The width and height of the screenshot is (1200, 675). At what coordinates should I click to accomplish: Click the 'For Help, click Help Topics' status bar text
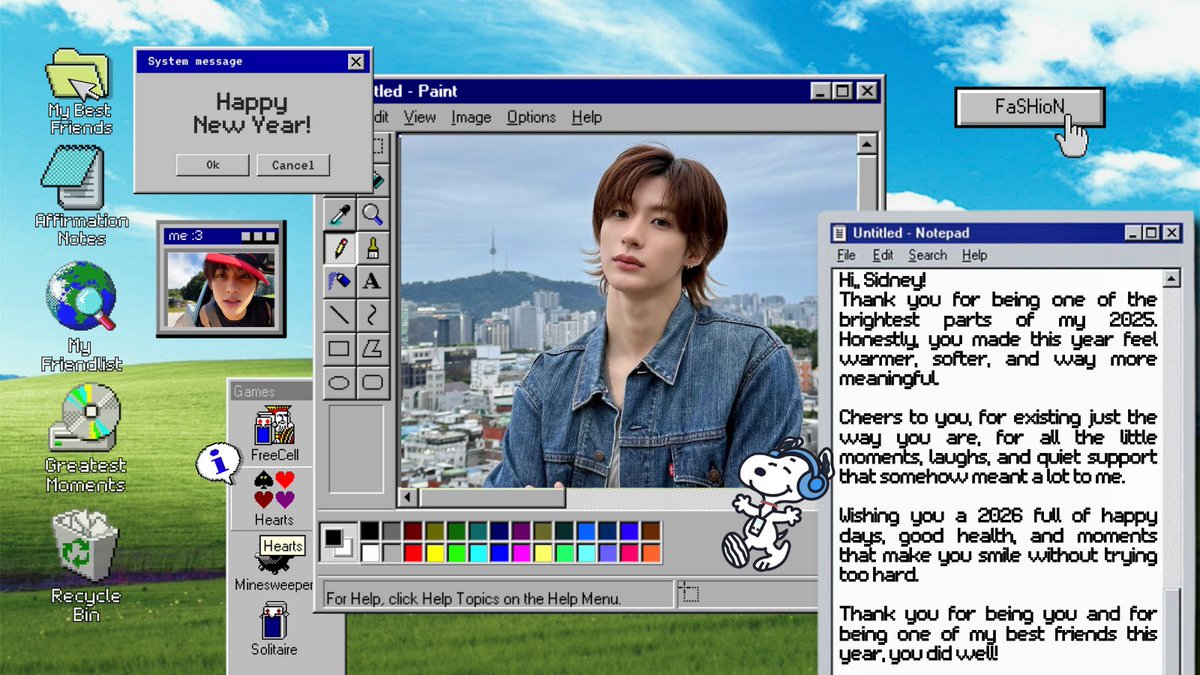click(473, 598)
